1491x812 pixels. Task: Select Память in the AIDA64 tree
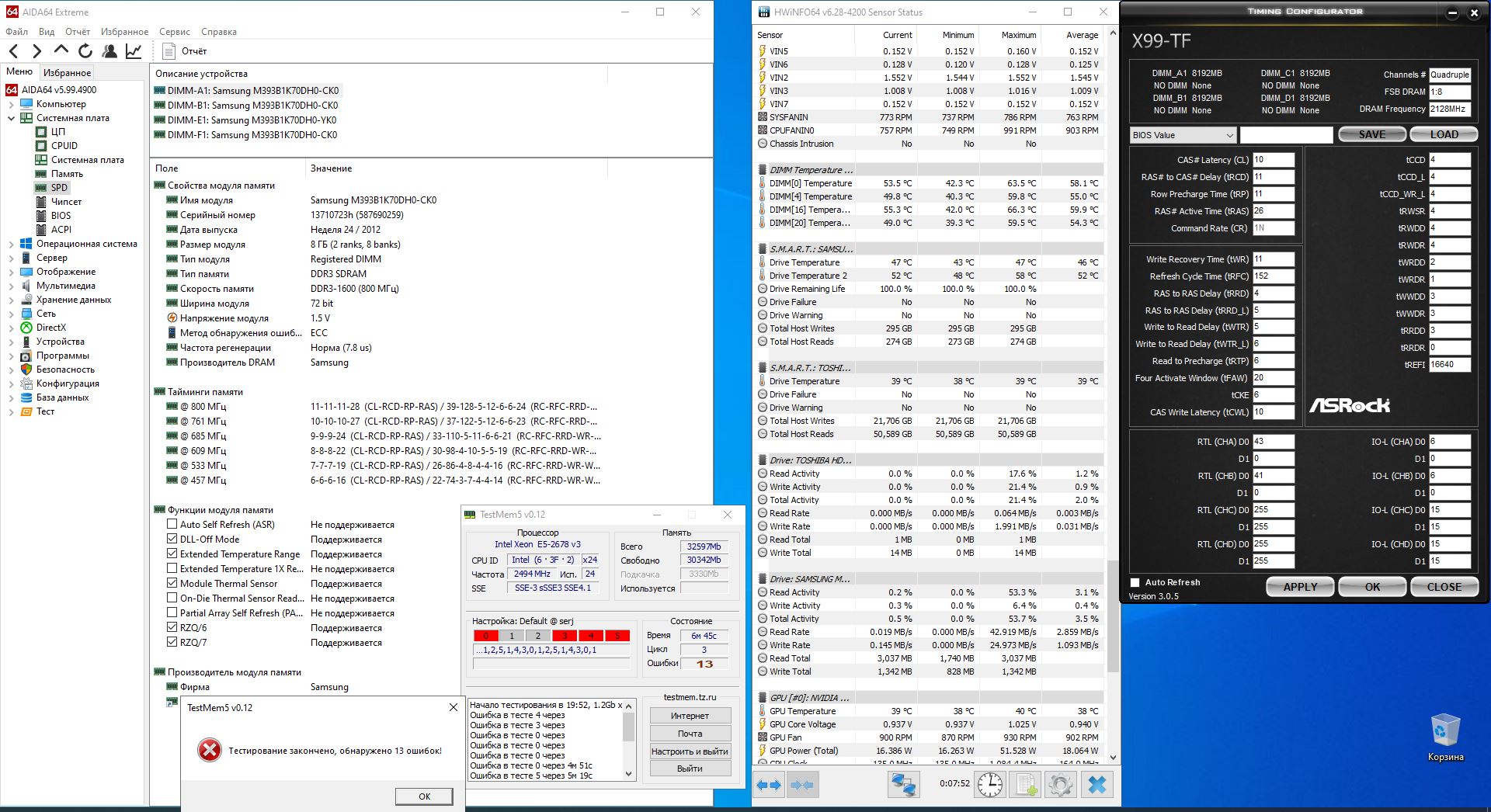(67, 174)
